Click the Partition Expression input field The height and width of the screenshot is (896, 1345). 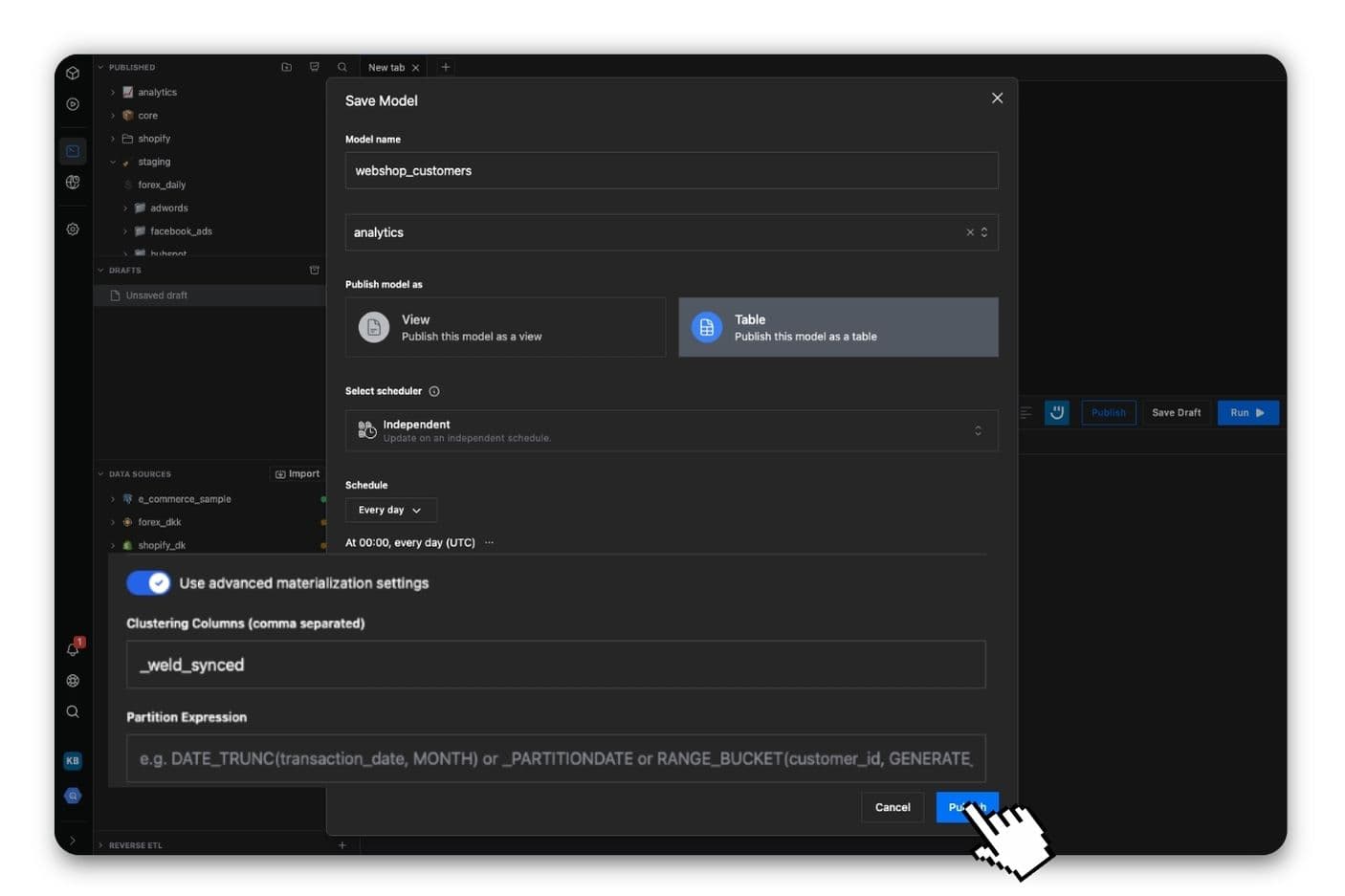point(556,758)
